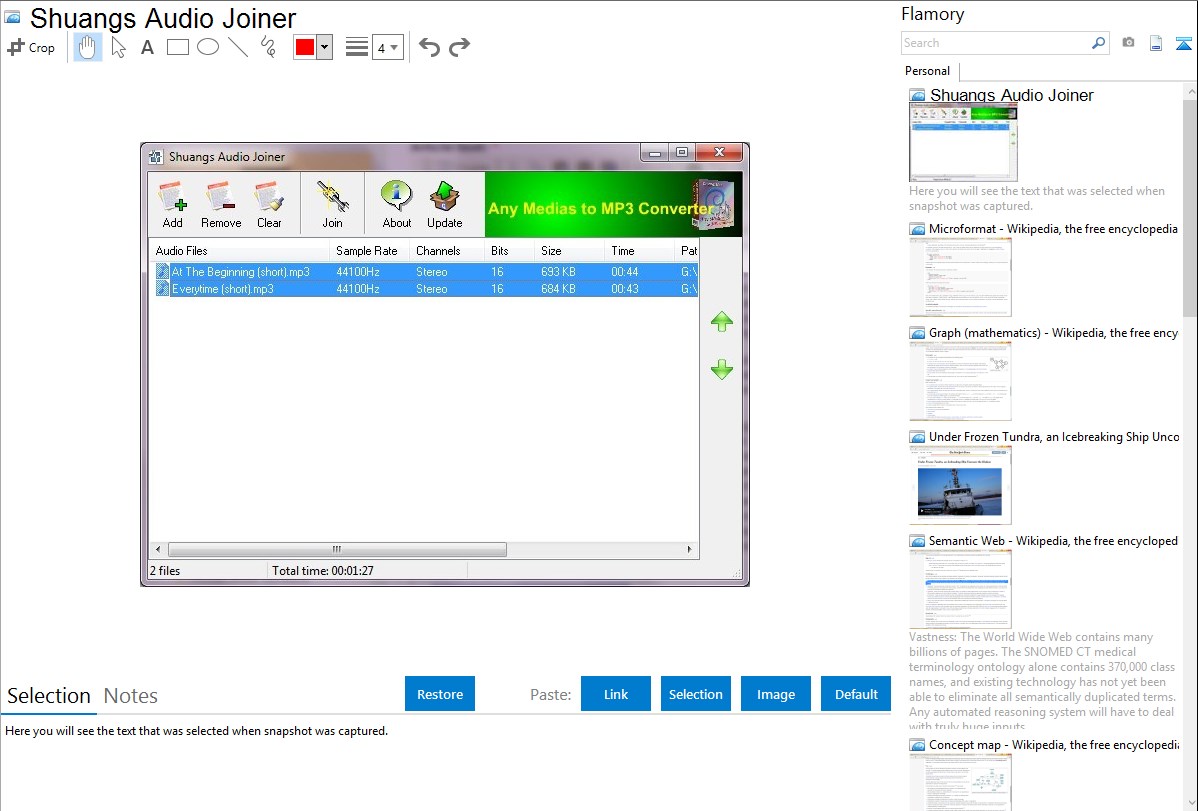Open the About icon
The width and height of the screenshot is (1198, 811).
(x=397, y=204)
